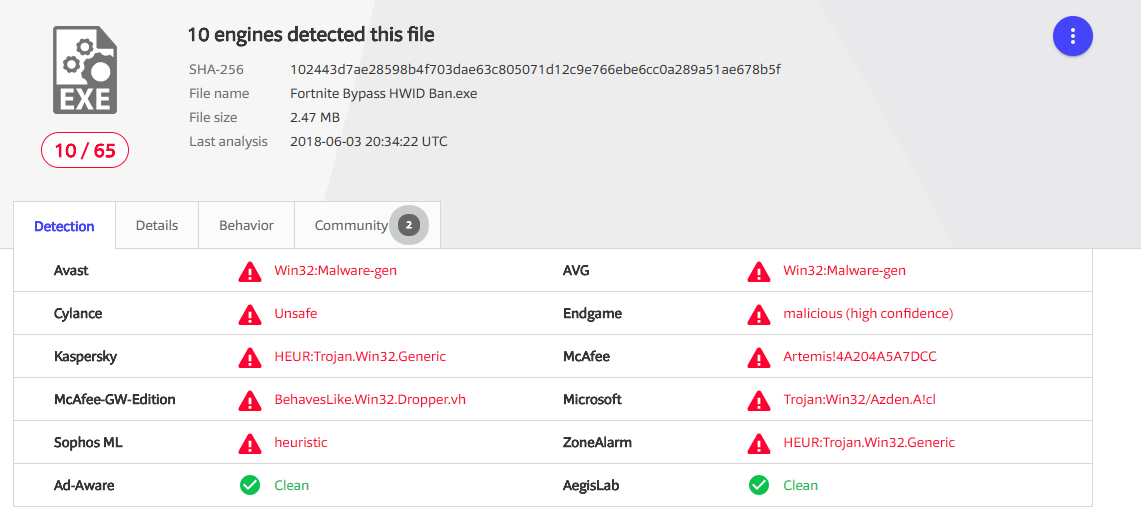Click the red warning icon for McAfee
The image size is (1141, 507).
click(759, 357)
